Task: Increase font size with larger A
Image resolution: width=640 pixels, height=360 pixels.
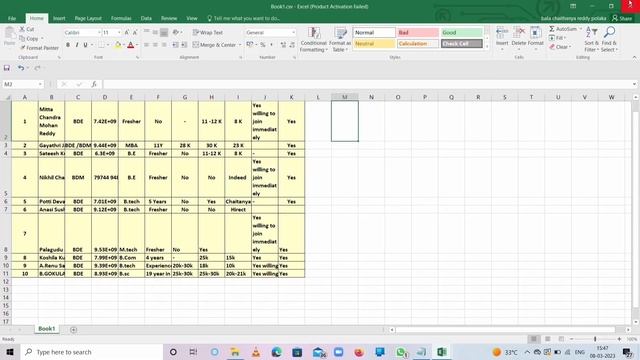Action: pos(127,32)
